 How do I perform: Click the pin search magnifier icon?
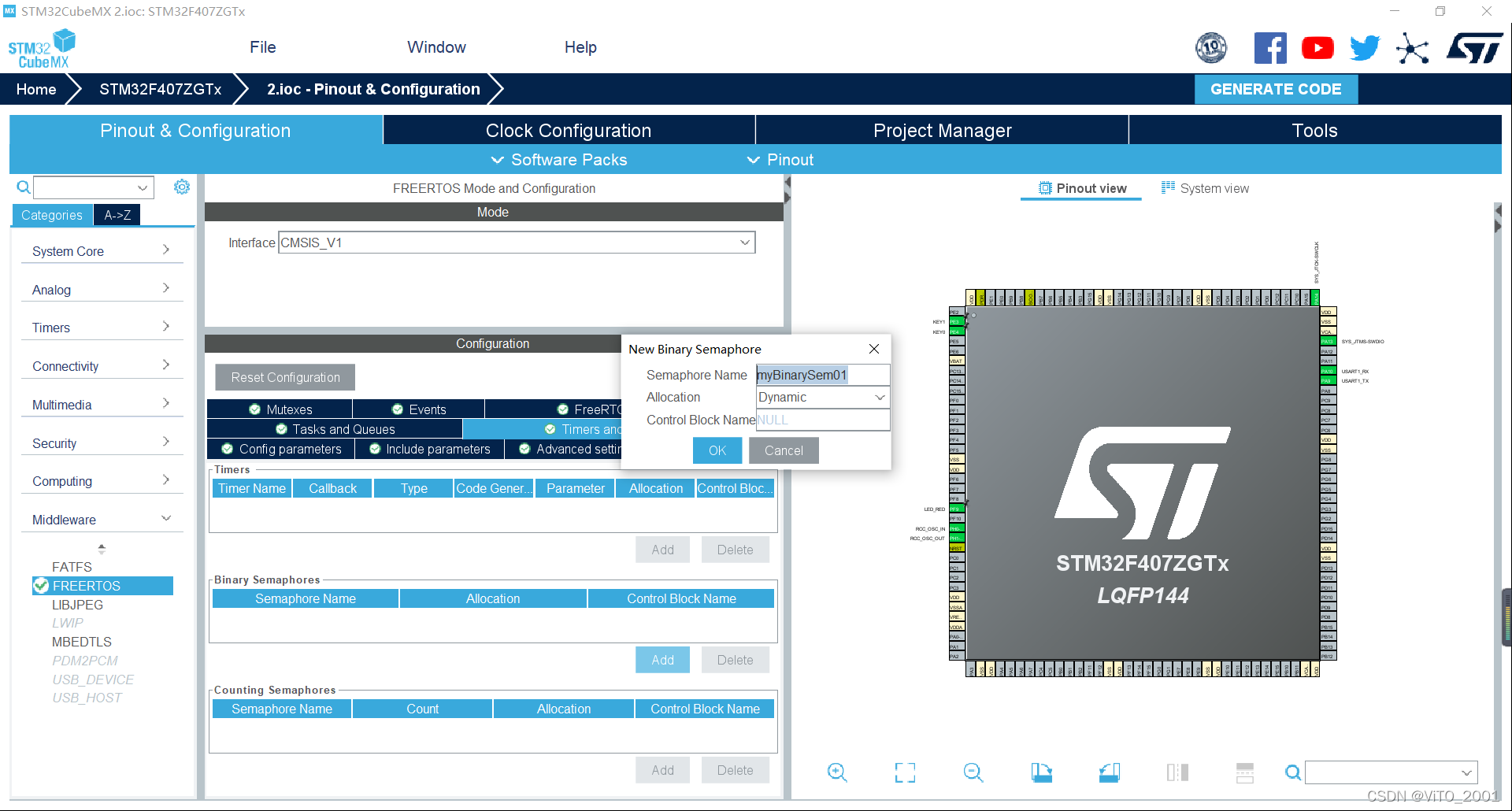[1293, 772]
